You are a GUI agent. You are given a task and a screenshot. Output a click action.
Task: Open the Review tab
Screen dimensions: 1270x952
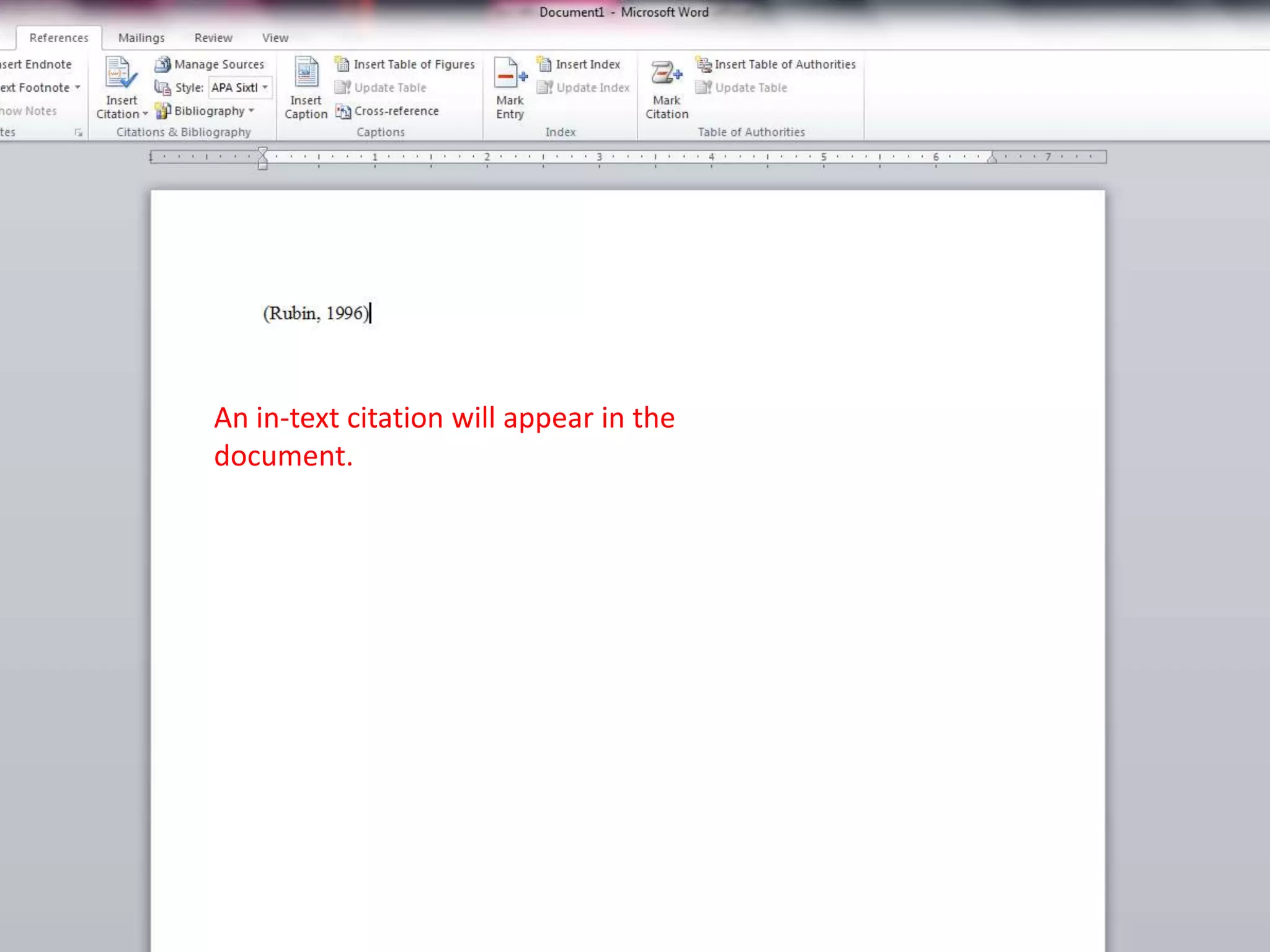213,38
